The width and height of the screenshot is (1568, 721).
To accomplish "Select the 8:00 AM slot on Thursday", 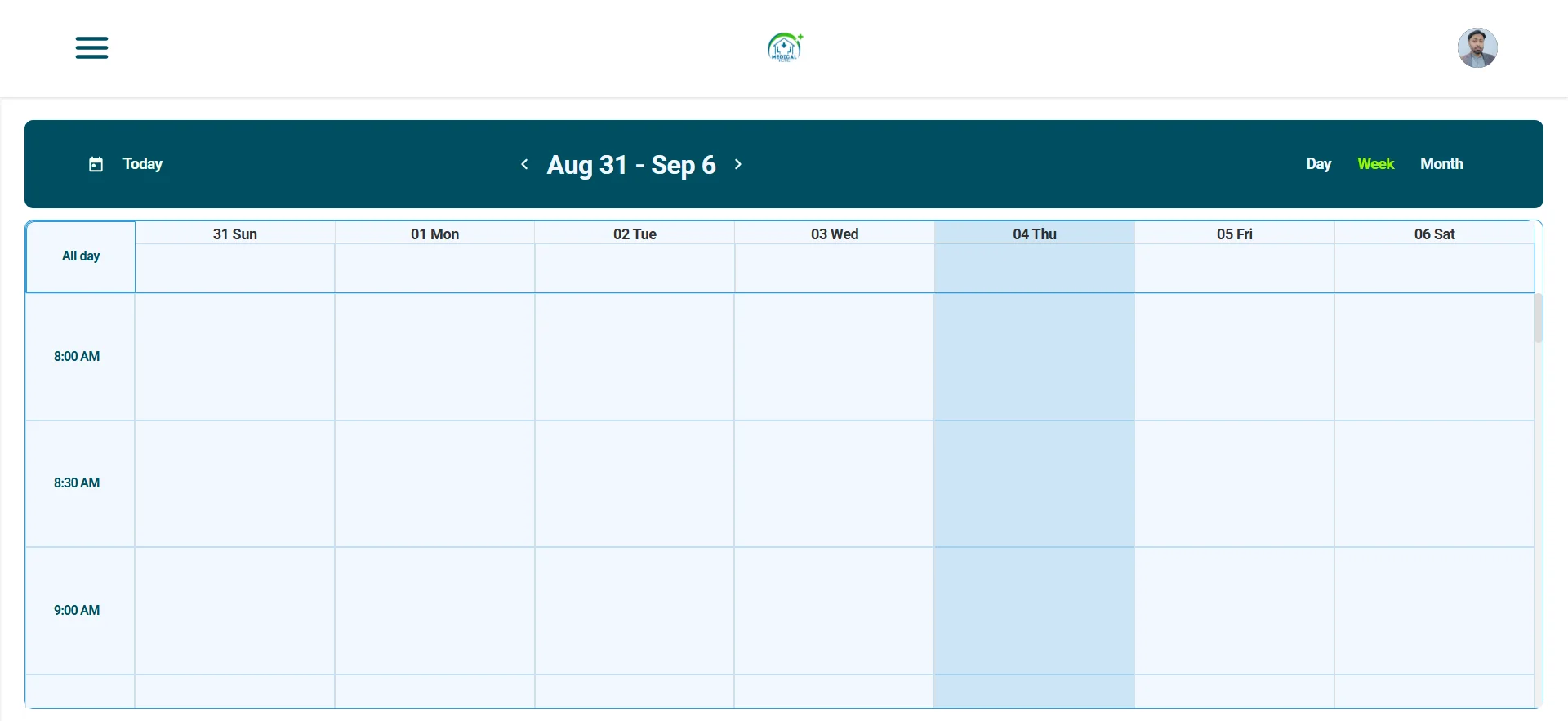I will 1034,357.
